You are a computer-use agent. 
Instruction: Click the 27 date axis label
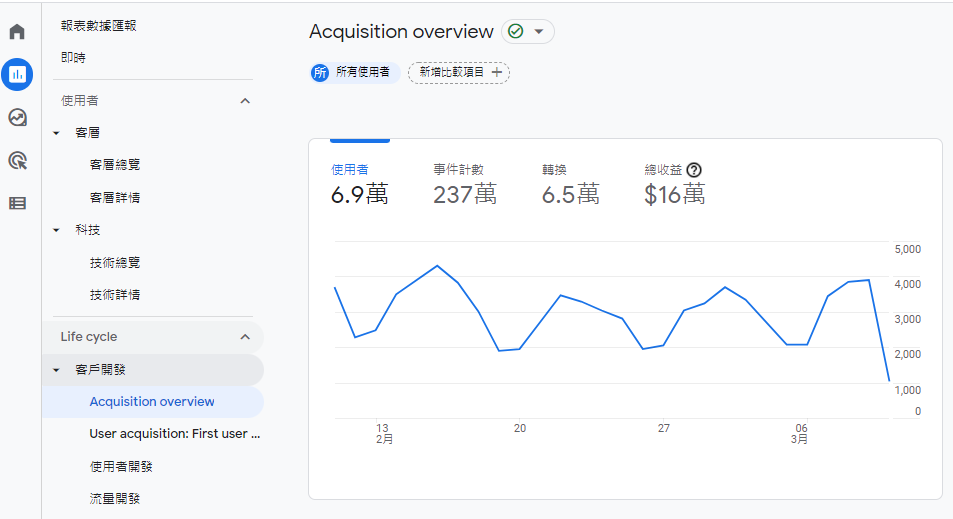pos(664,428)
